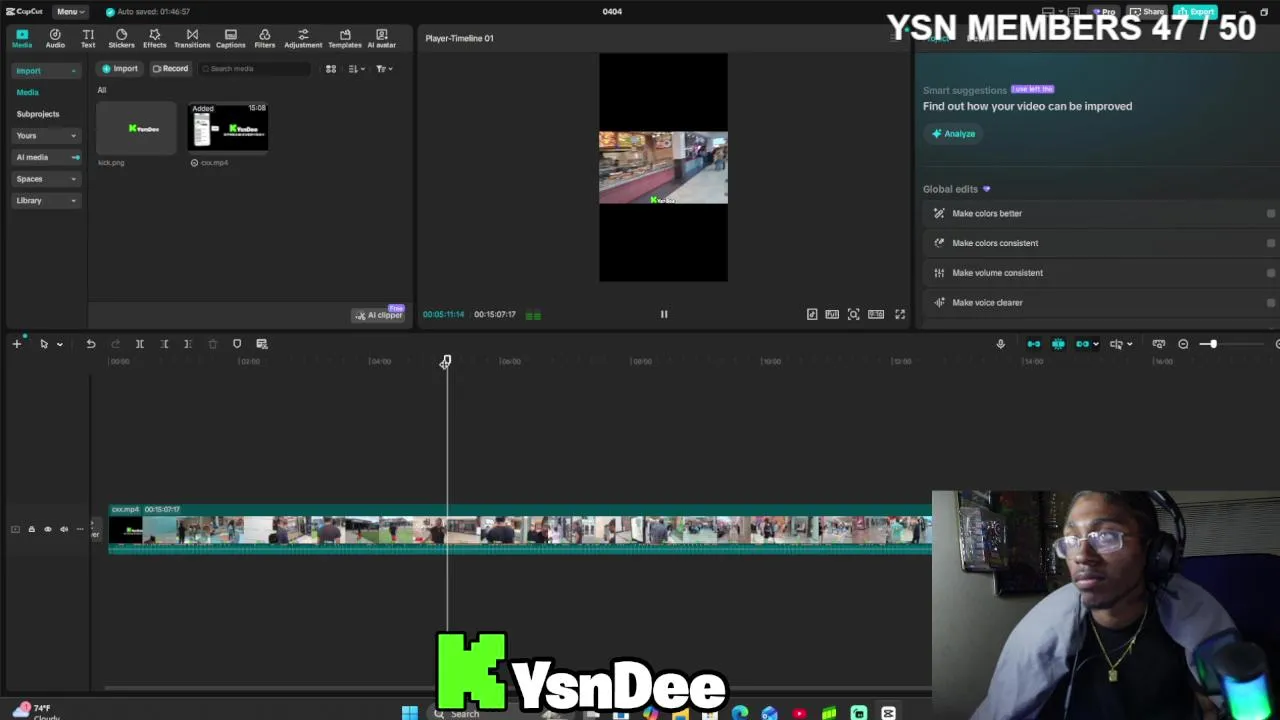Open the Audio tab
Screen dimensions: 1280x720
click(55, 38)
